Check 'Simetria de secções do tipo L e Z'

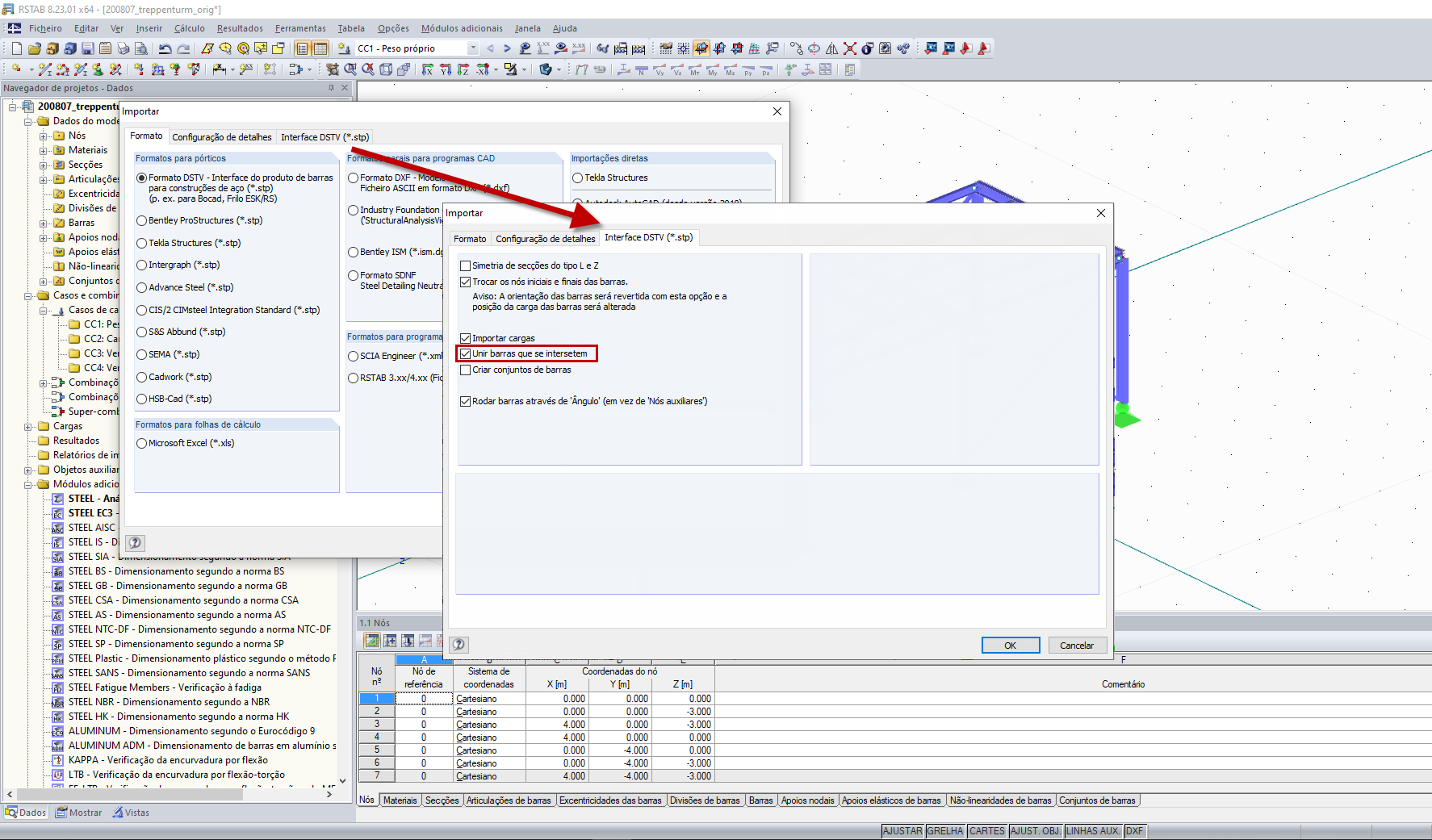pos(465,265)
